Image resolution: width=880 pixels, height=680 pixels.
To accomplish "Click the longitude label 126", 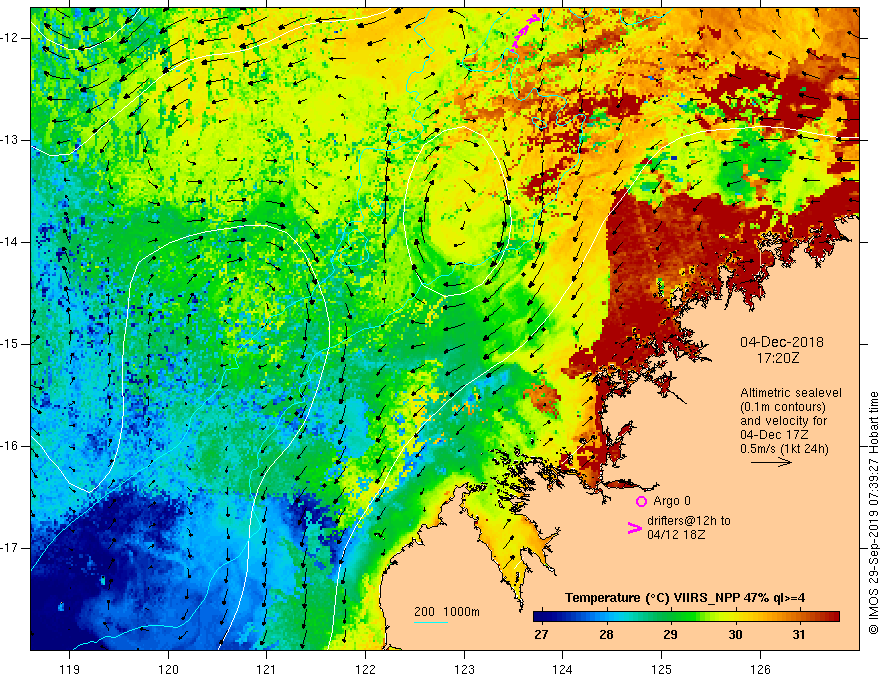I will [760, 669].
